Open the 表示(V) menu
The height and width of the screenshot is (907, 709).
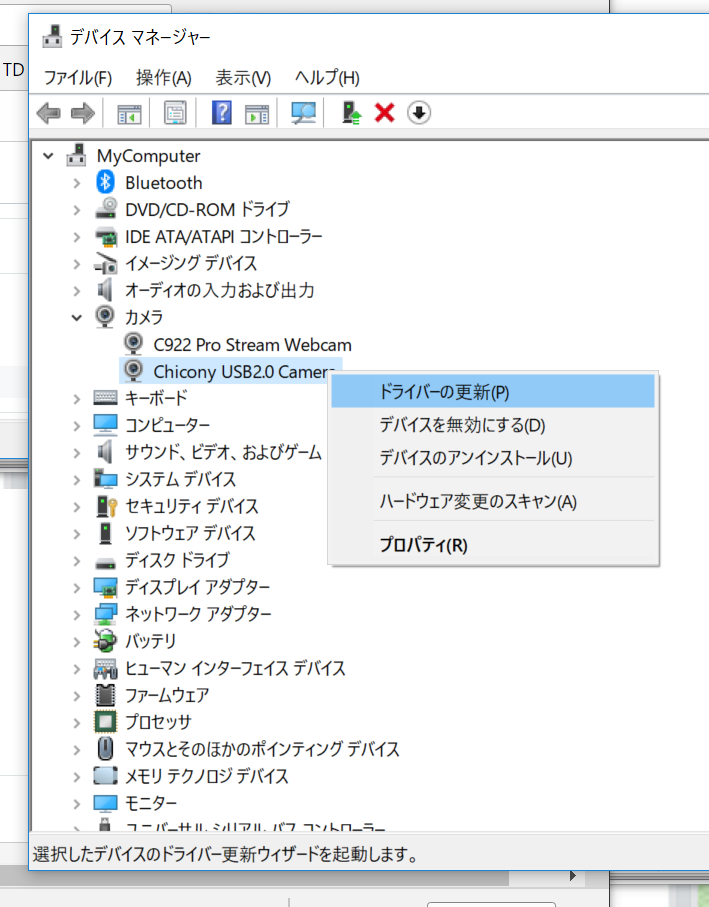click(x=243, y=78)
